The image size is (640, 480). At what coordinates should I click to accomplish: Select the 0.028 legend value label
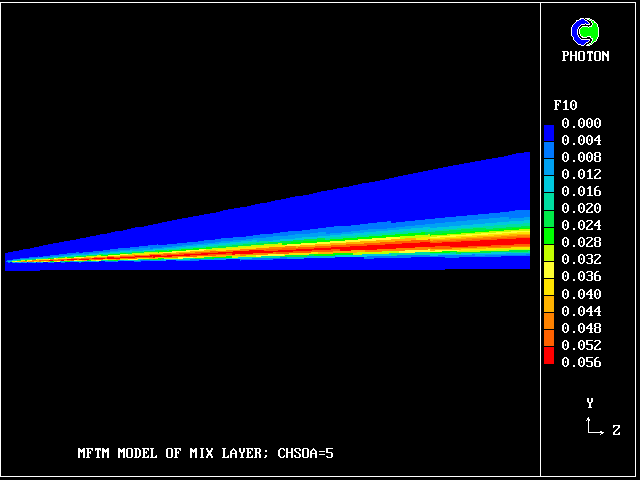point(581,243)
